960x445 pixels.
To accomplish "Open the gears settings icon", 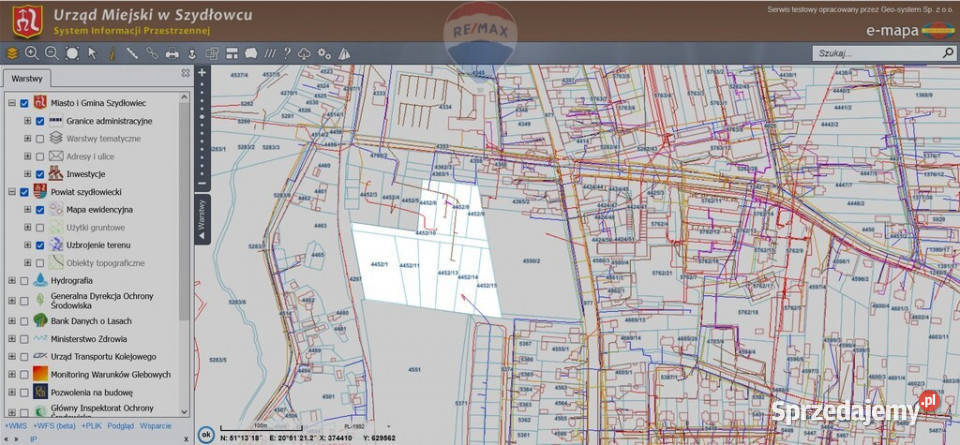I will click(323, 53).
